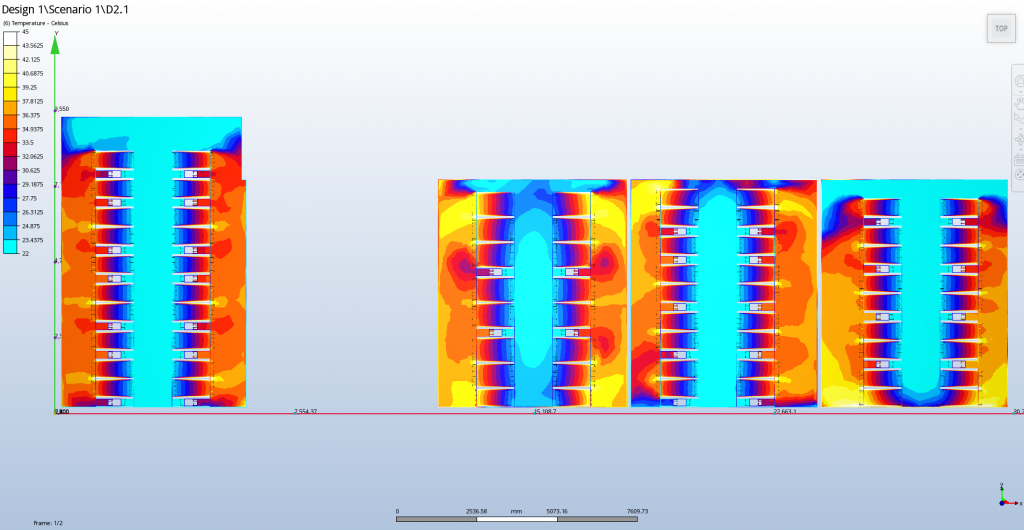
Task: Click the 7609.73 scale bar label
Action: click(637, 512)
